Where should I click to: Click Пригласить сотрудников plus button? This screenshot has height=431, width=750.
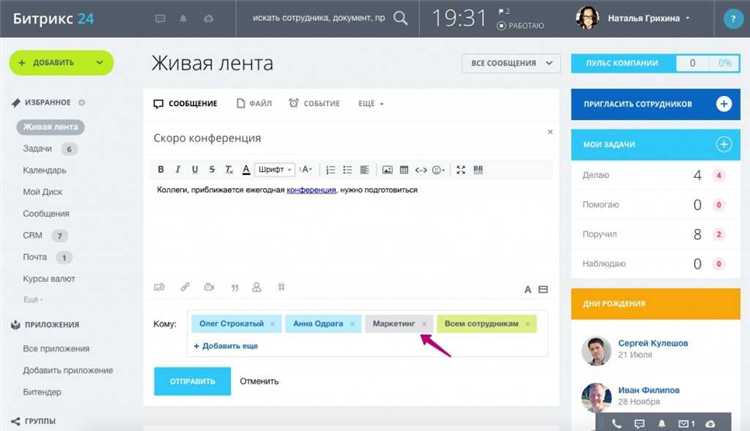coord(724,104)
